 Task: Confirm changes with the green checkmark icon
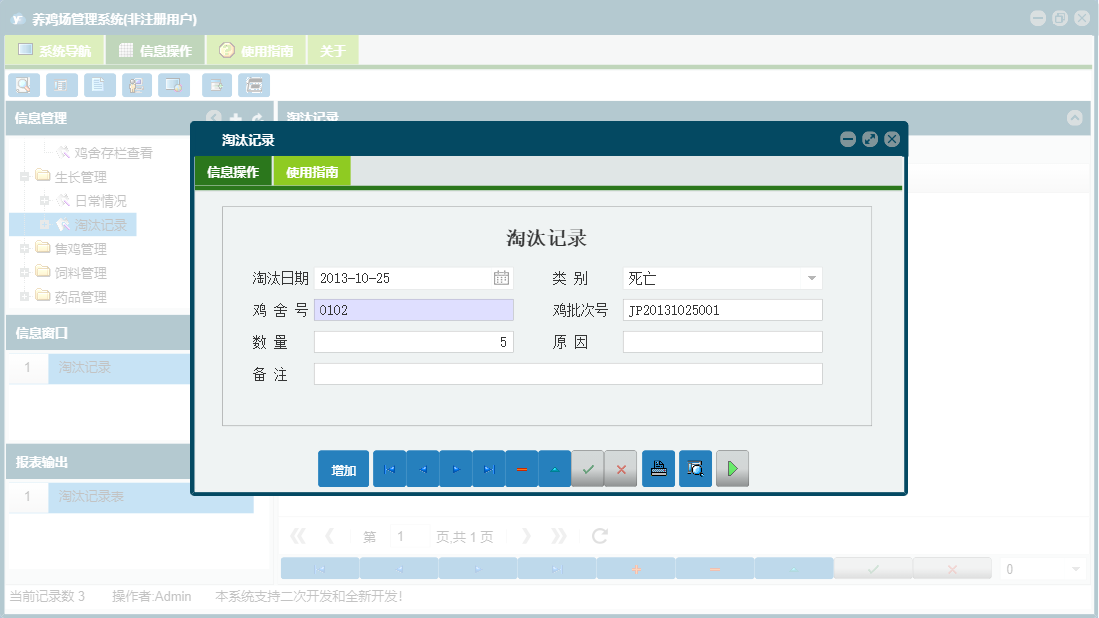[588, 468]
